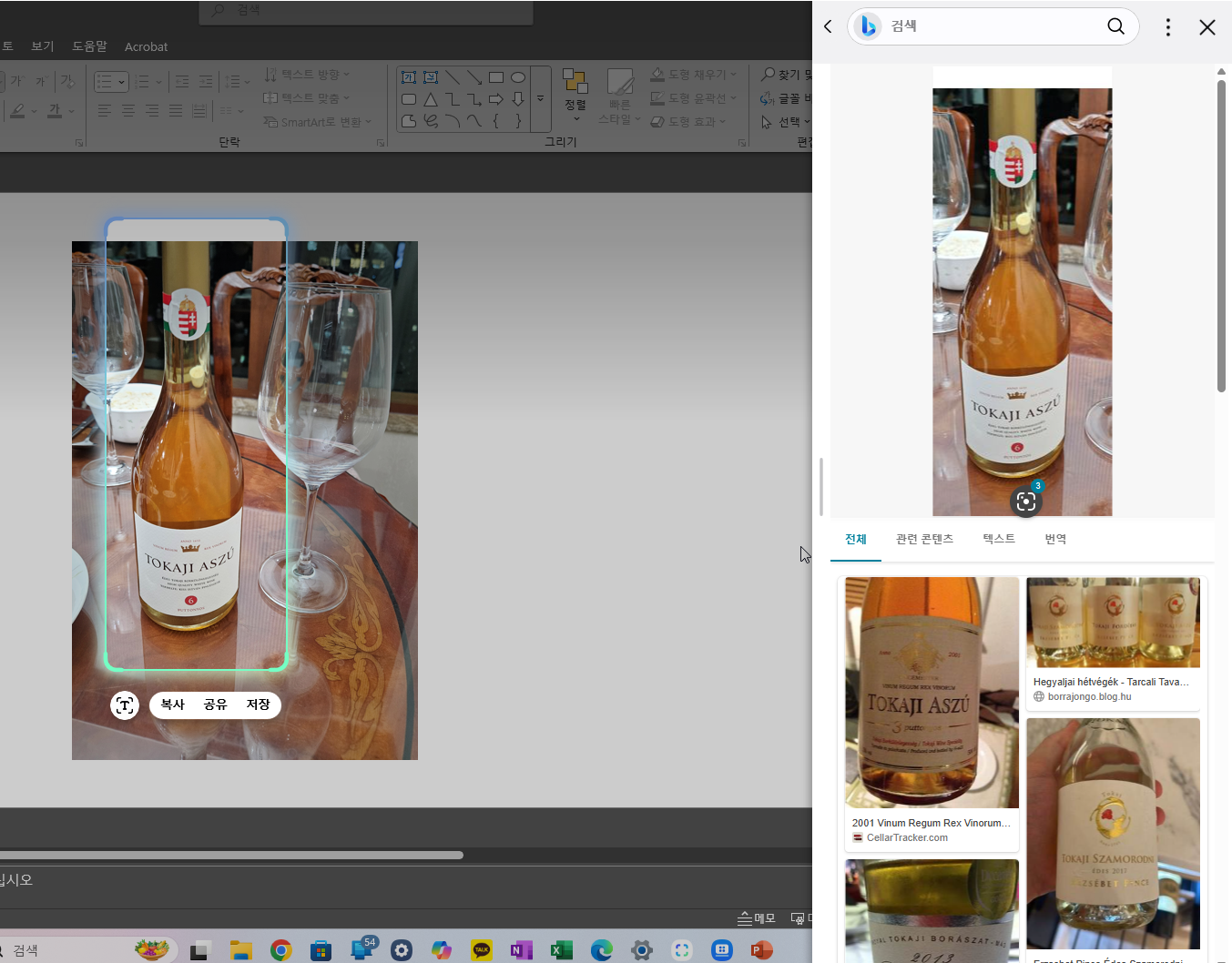Screen dimensions: 1232x963
Task: Open the 도형 채우기 shape fill color
Action: [x=694, y=75]
